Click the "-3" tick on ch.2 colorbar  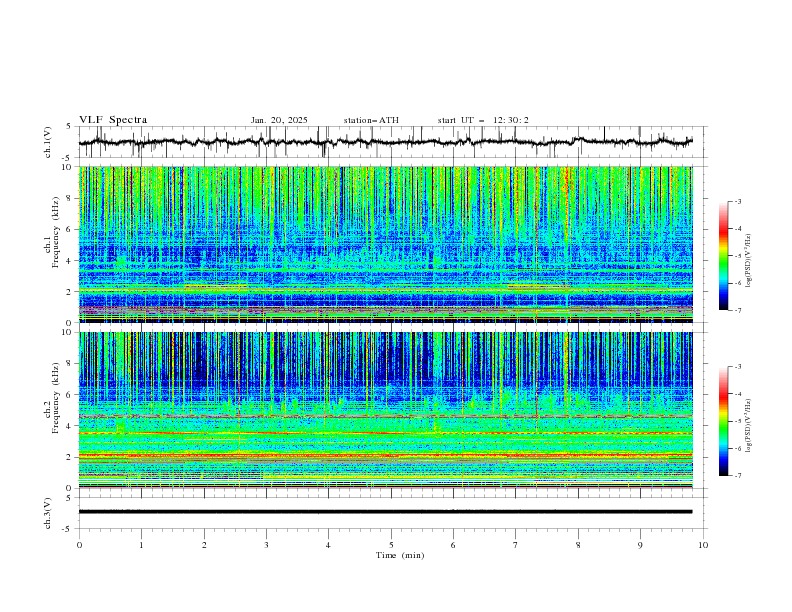coord(738,367)
